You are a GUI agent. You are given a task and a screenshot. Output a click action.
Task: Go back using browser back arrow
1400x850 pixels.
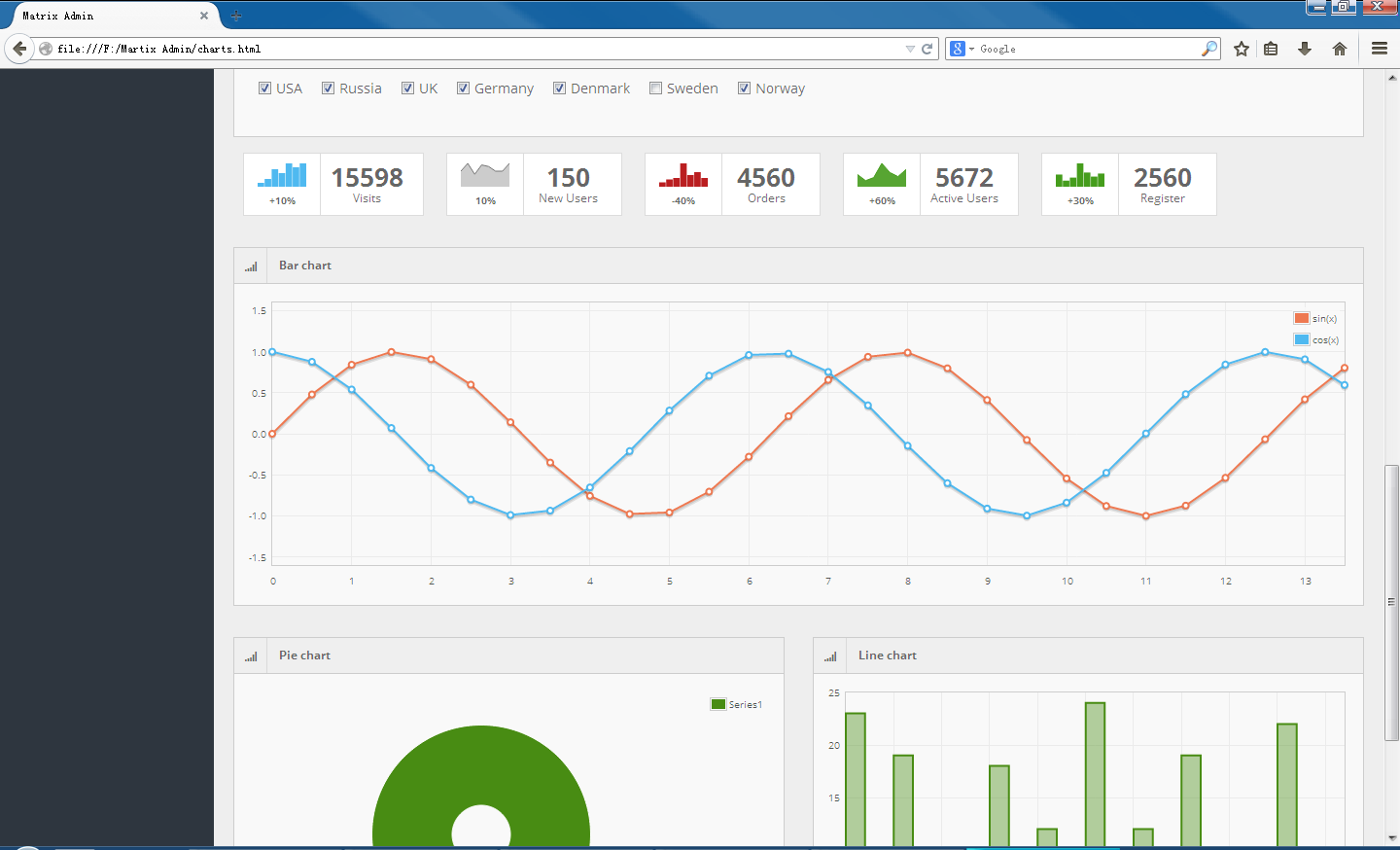[x=19, y=49]
